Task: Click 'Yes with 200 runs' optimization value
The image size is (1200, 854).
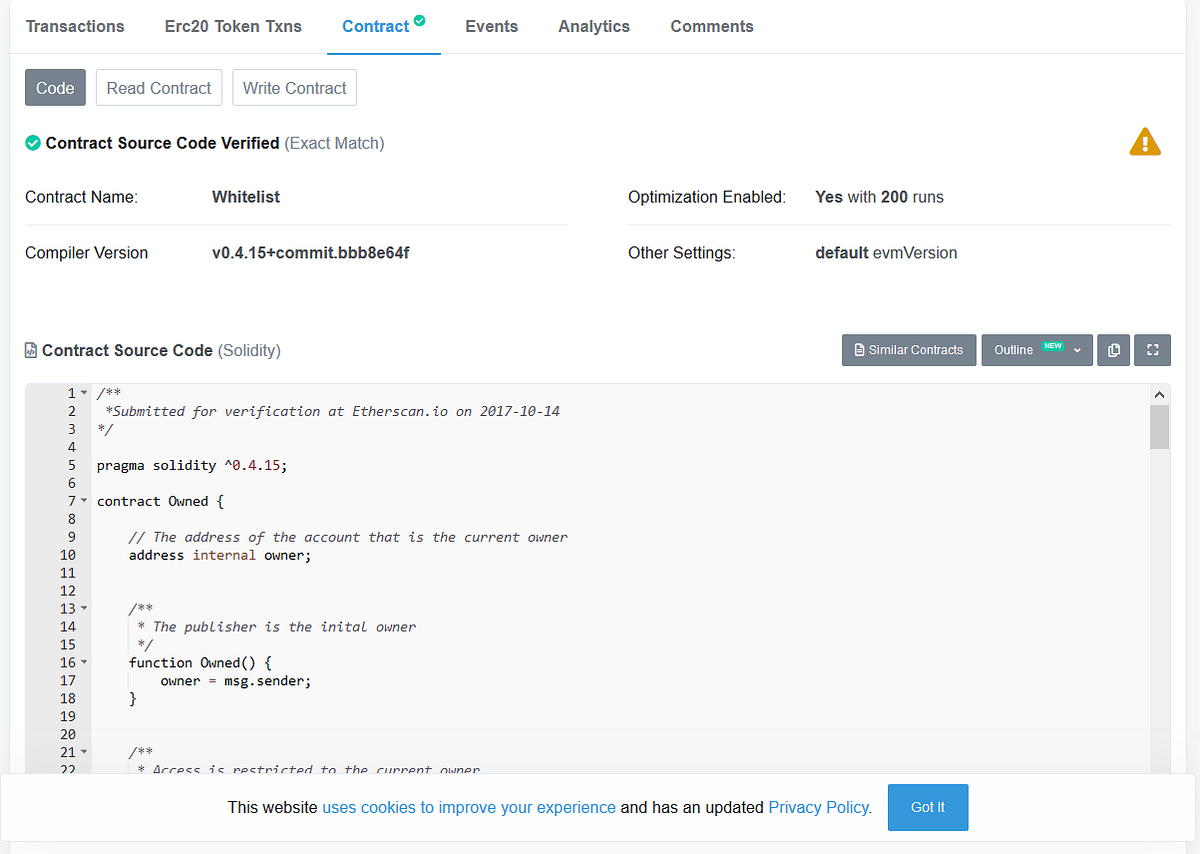Action: pos(879,197)
